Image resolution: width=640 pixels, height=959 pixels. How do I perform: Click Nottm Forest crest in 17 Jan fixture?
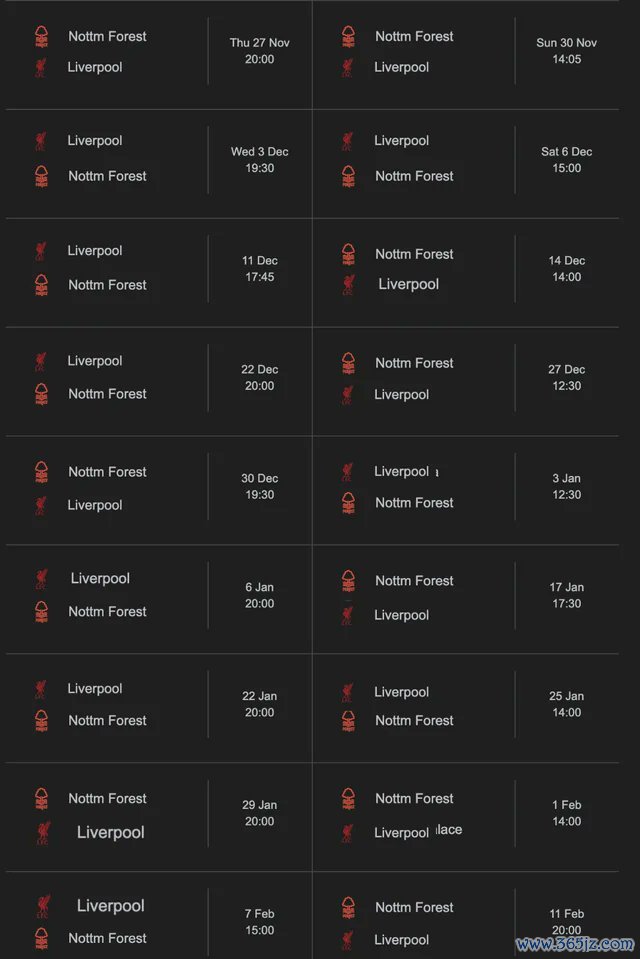point(347,581)
